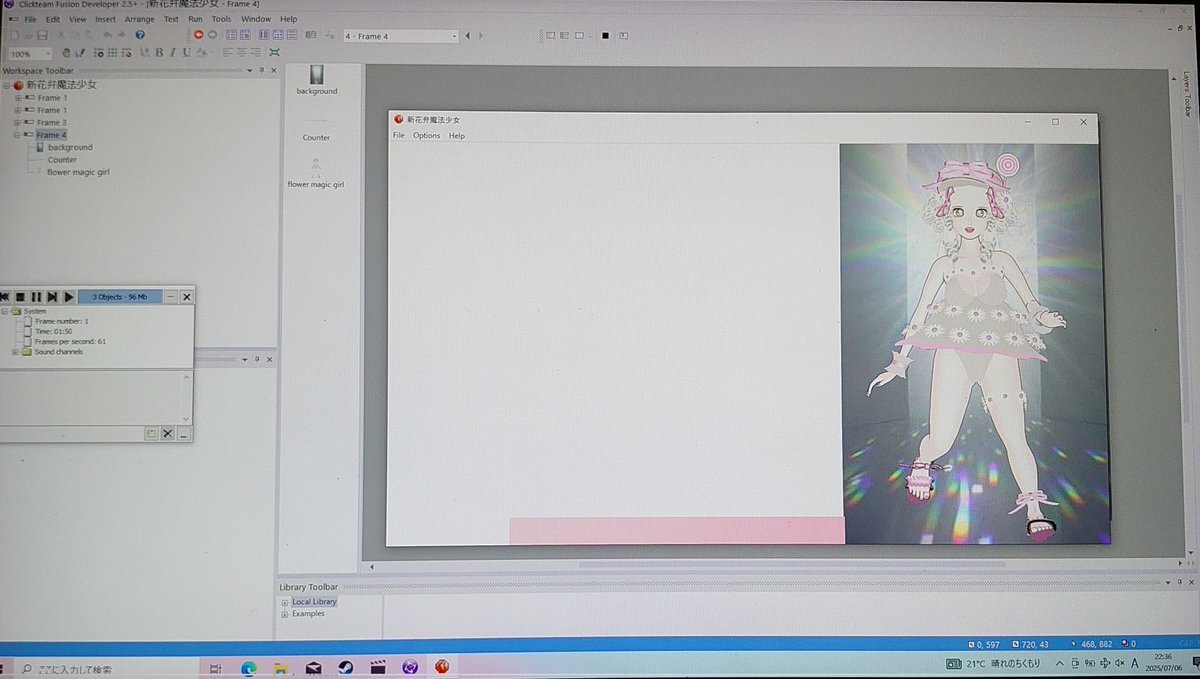1200x679 pixels.
Task: Click 'Frames per second: 61' debugger entry
Action: click(70, 341)
